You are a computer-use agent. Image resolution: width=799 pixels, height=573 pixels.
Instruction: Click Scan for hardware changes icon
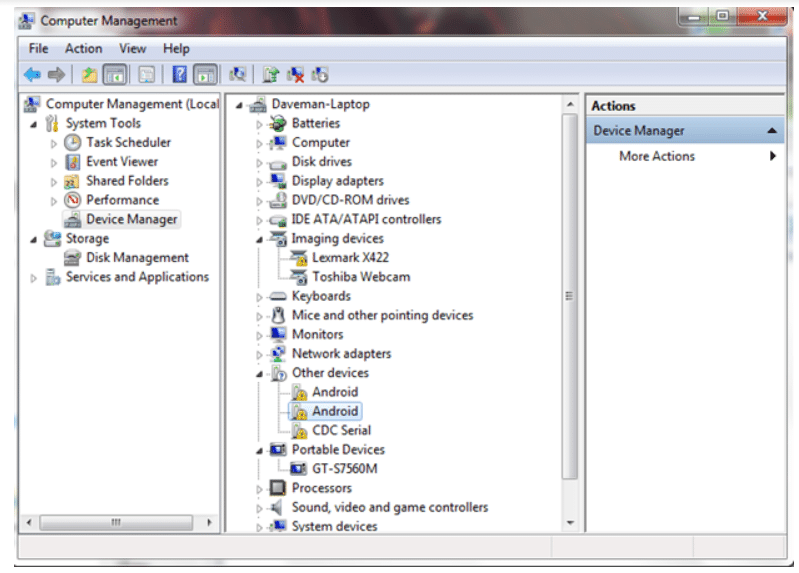pos(237,74)
